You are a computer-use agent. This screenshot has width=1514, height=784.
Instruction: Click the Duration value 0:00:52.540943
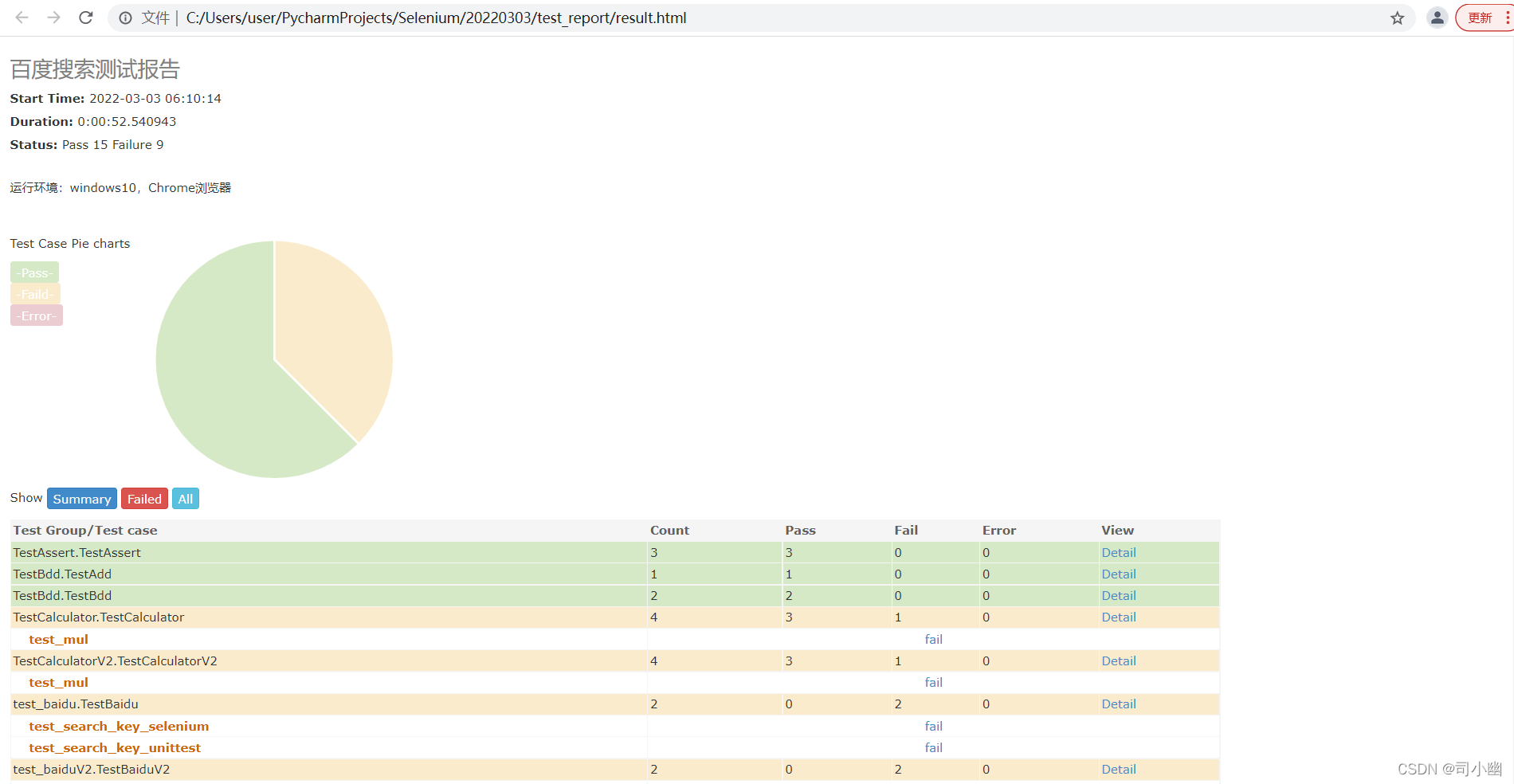pyautogui.click(x=127, y=122)
